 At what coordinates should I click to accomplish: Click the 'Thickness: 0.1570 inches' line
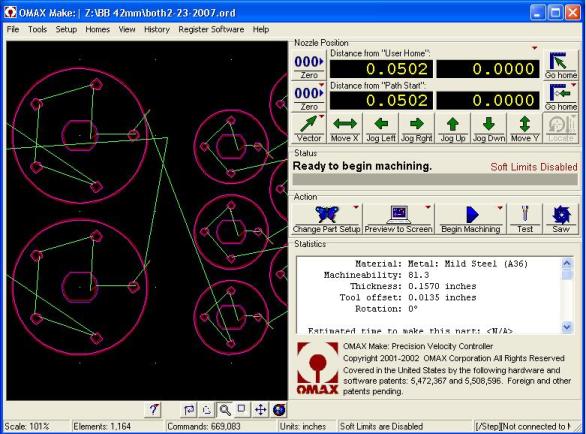413,286
